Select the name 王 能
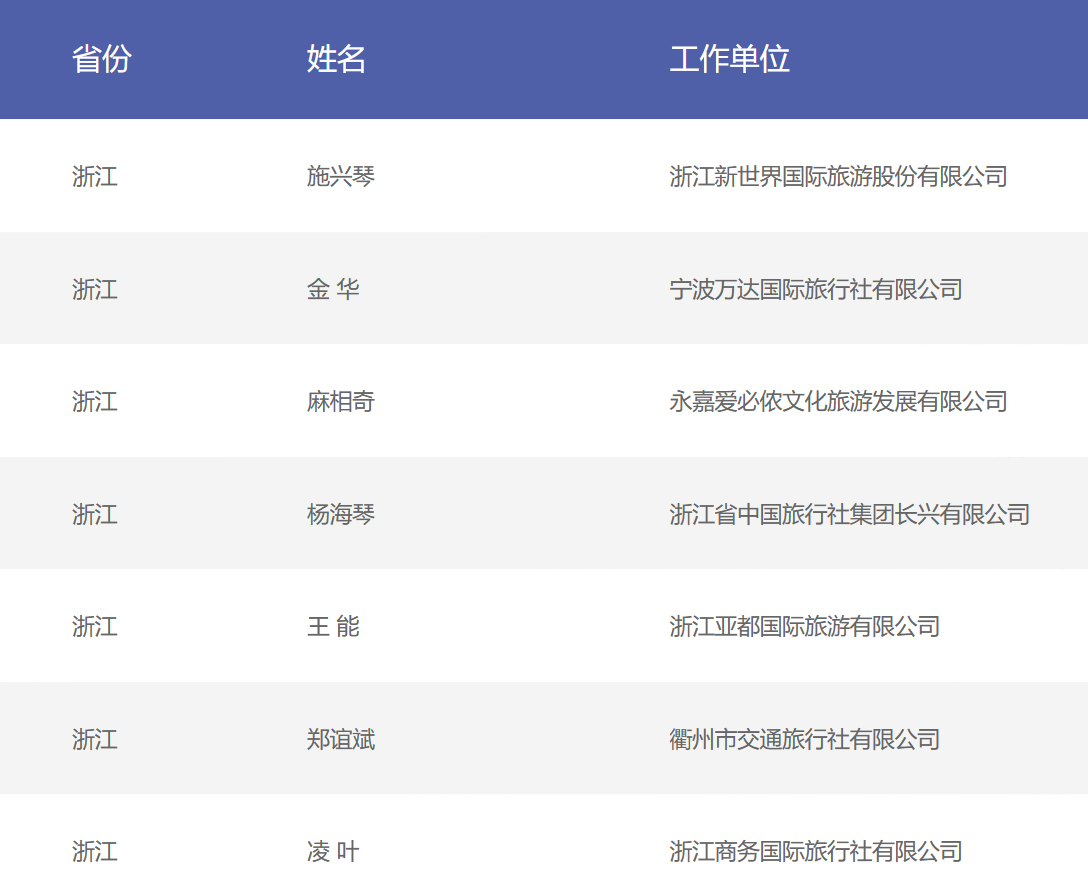 point(334,627)
